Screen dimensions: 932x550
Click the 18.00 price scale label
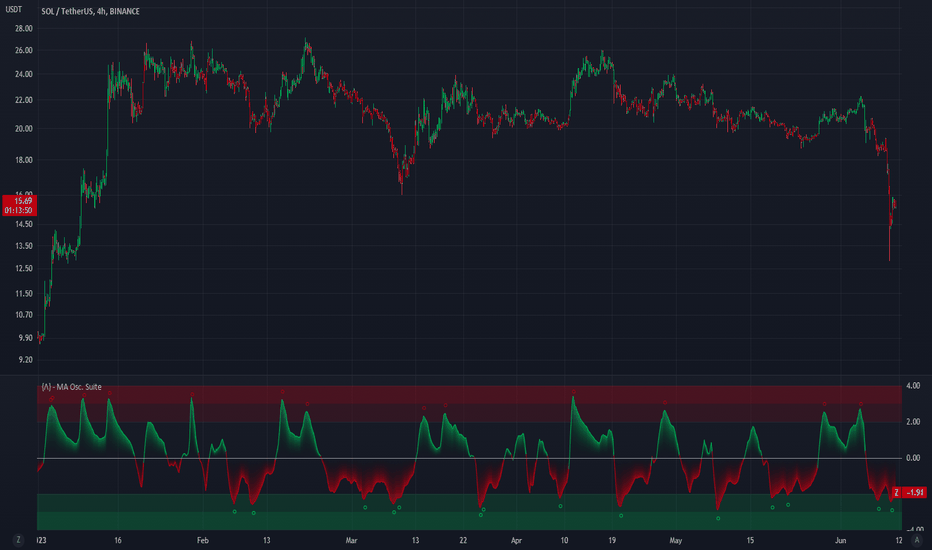(24, 160)
